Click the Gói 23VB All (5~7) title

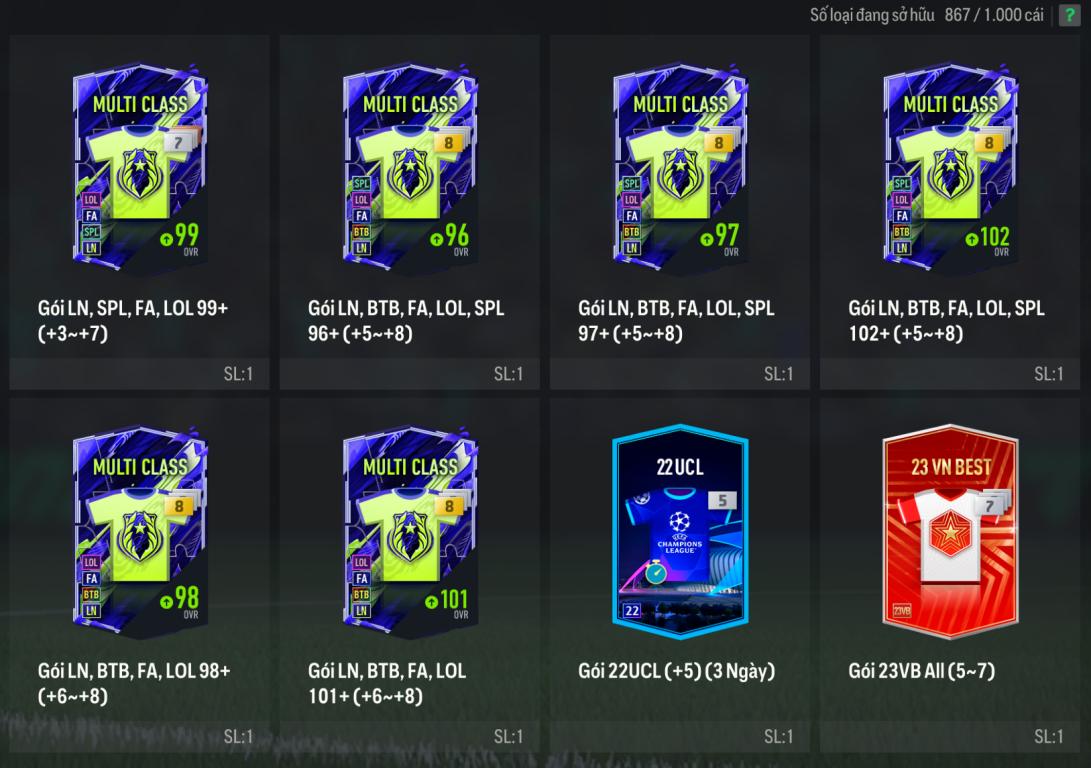(921, 671)
